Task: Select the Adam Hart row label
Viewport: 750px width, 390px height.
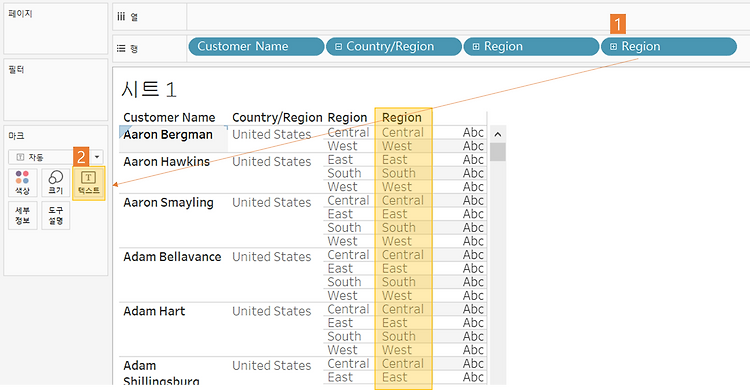Action: (154, 311)
